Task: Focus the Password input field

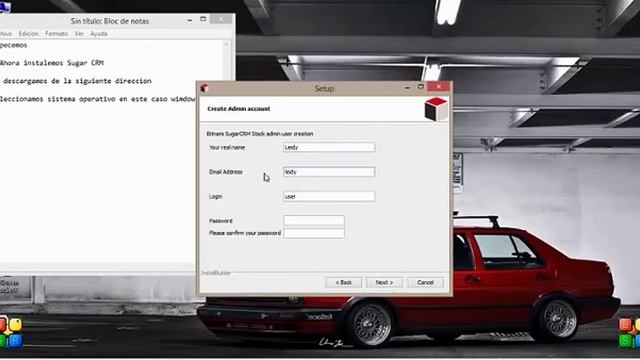Action: [314, 220]
